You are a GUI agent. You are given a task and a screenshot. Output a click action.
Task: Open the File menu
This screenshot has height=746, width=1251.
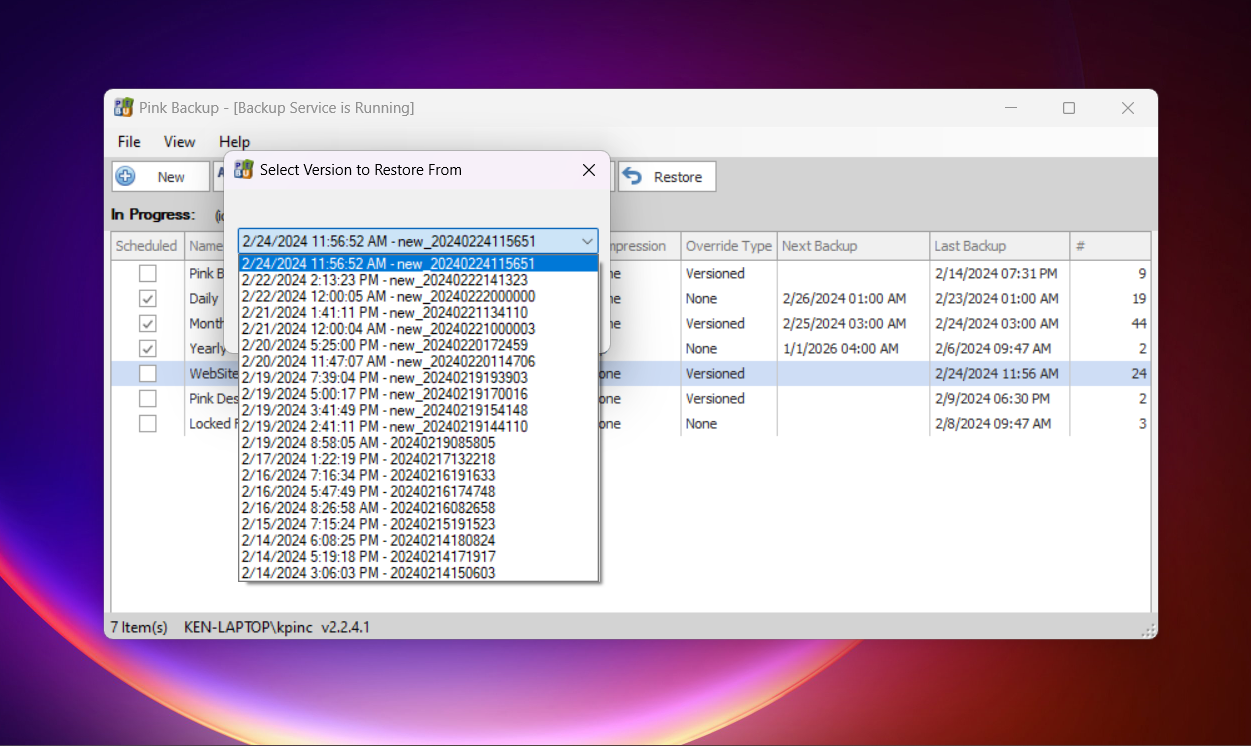pyautogui.click(x=129, y=142)
